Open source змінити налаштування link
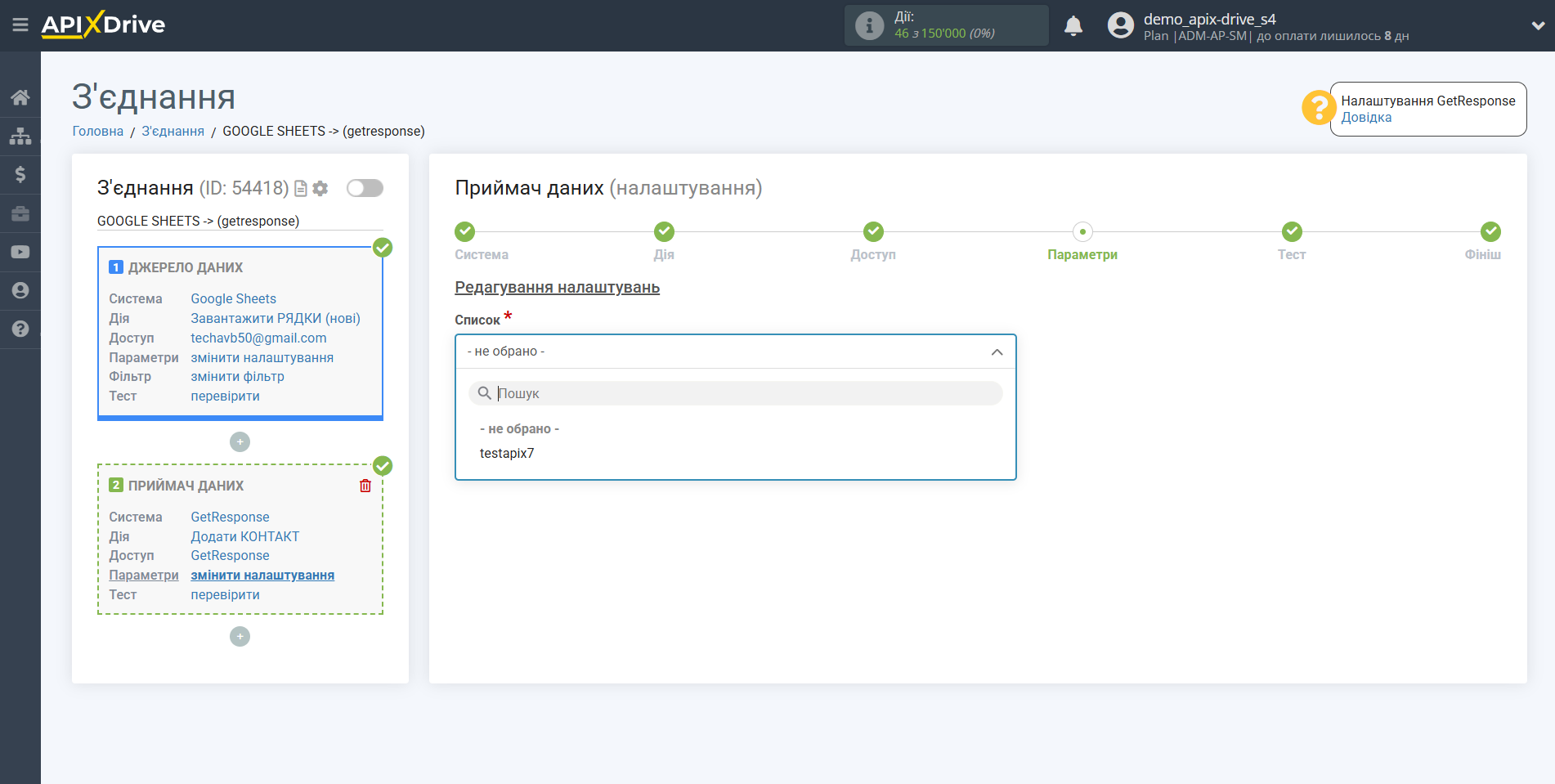1555x784 pixels. tap(262, 358)
